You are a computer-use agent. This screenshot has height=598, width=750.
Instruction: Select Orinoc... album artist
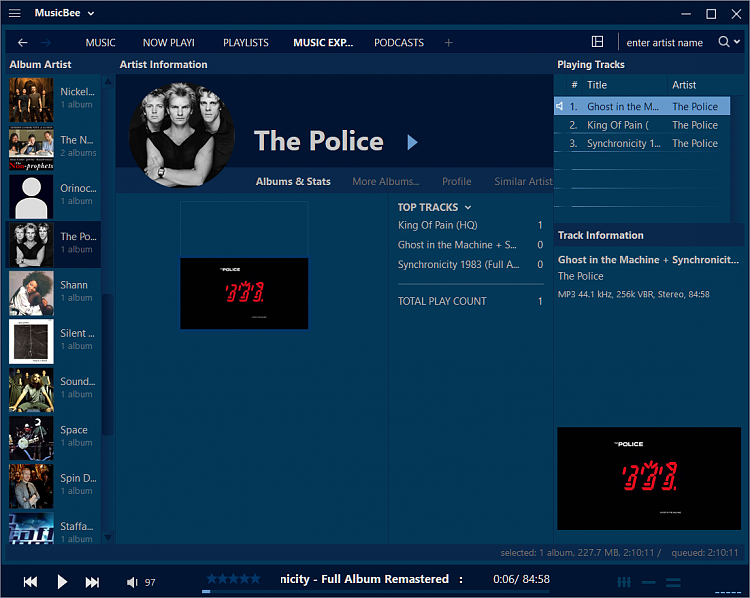tap(53, 196)
